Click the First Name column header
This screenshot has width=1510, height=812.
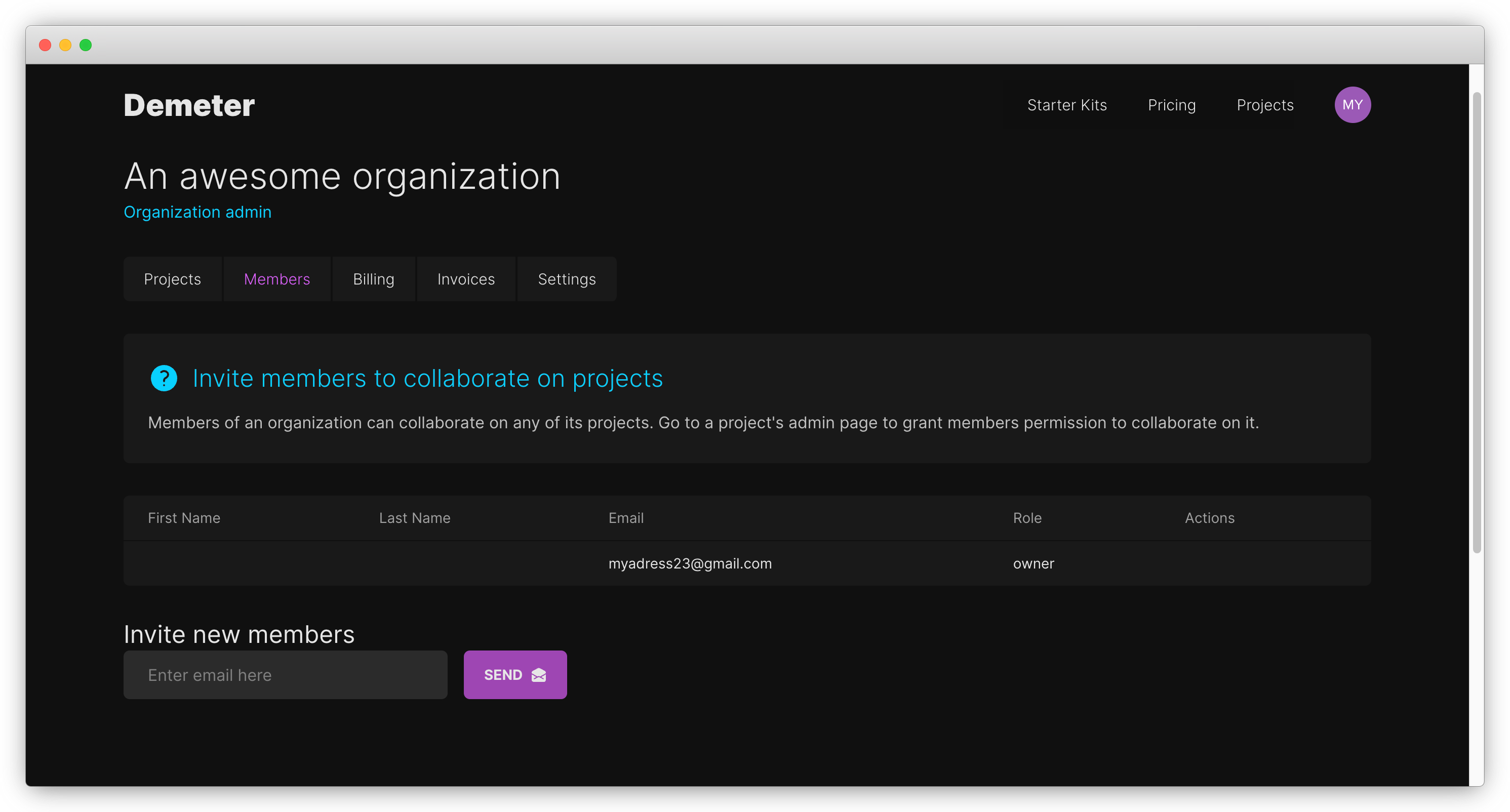click(x=184, y=518)
